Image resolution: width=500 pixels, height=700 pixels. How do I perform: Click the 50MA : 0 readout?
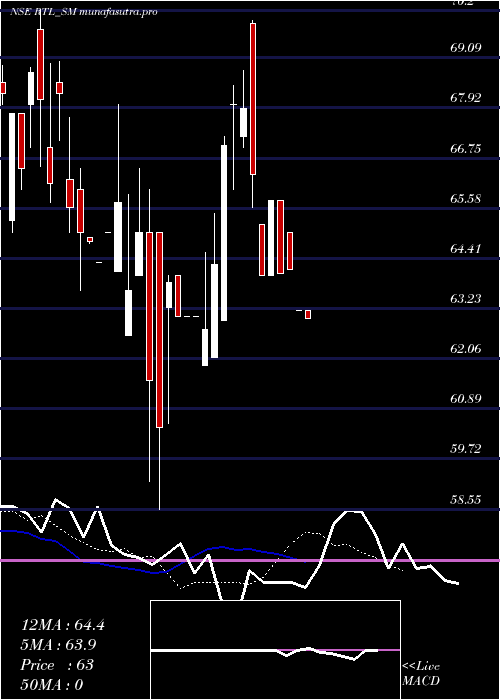52,684
